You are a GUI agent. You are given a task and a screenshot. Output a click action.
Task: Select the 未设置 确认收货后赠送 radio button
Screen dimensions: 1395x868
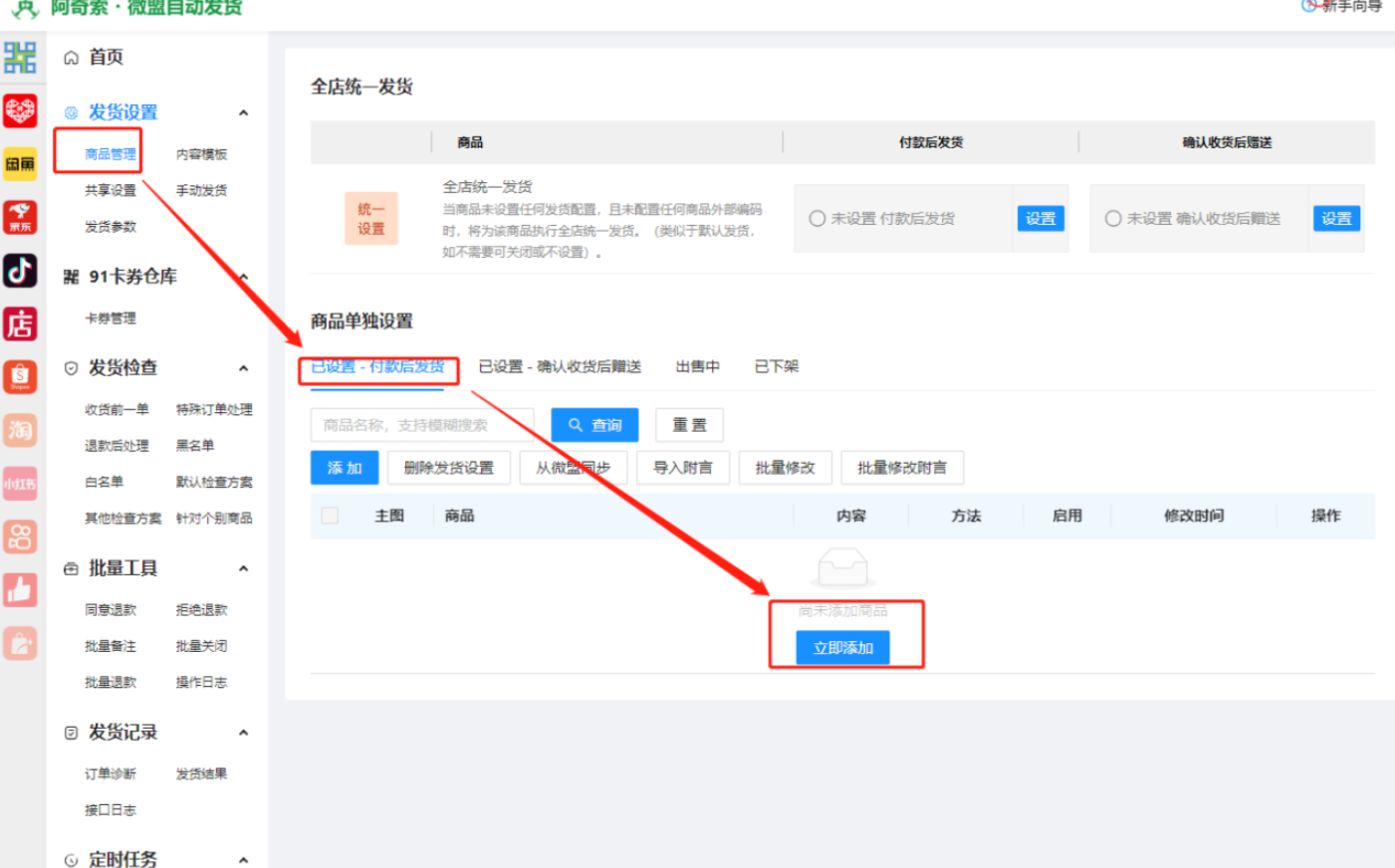1112,218
